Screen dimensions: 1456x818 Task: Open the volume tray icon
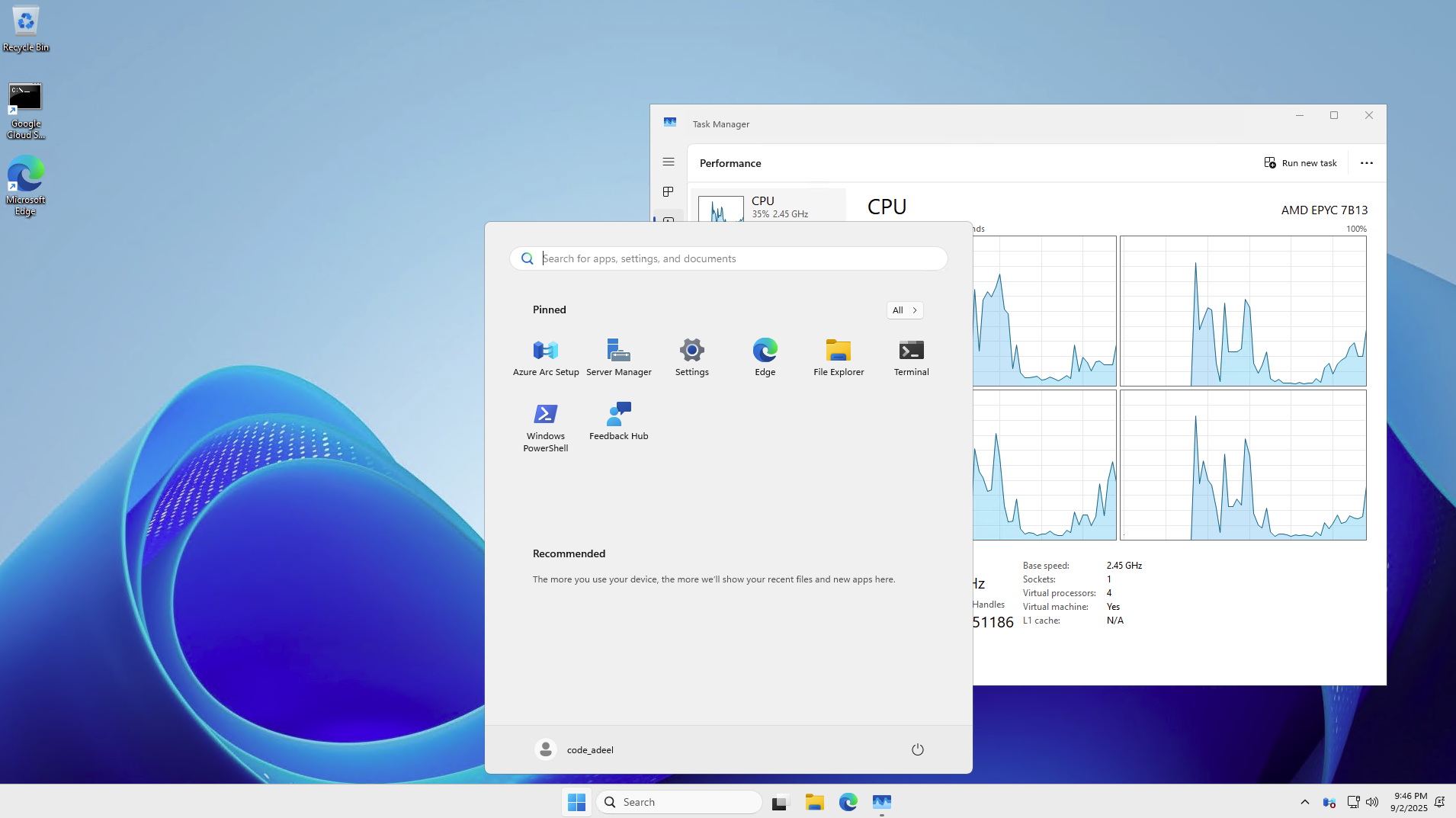1372,802
